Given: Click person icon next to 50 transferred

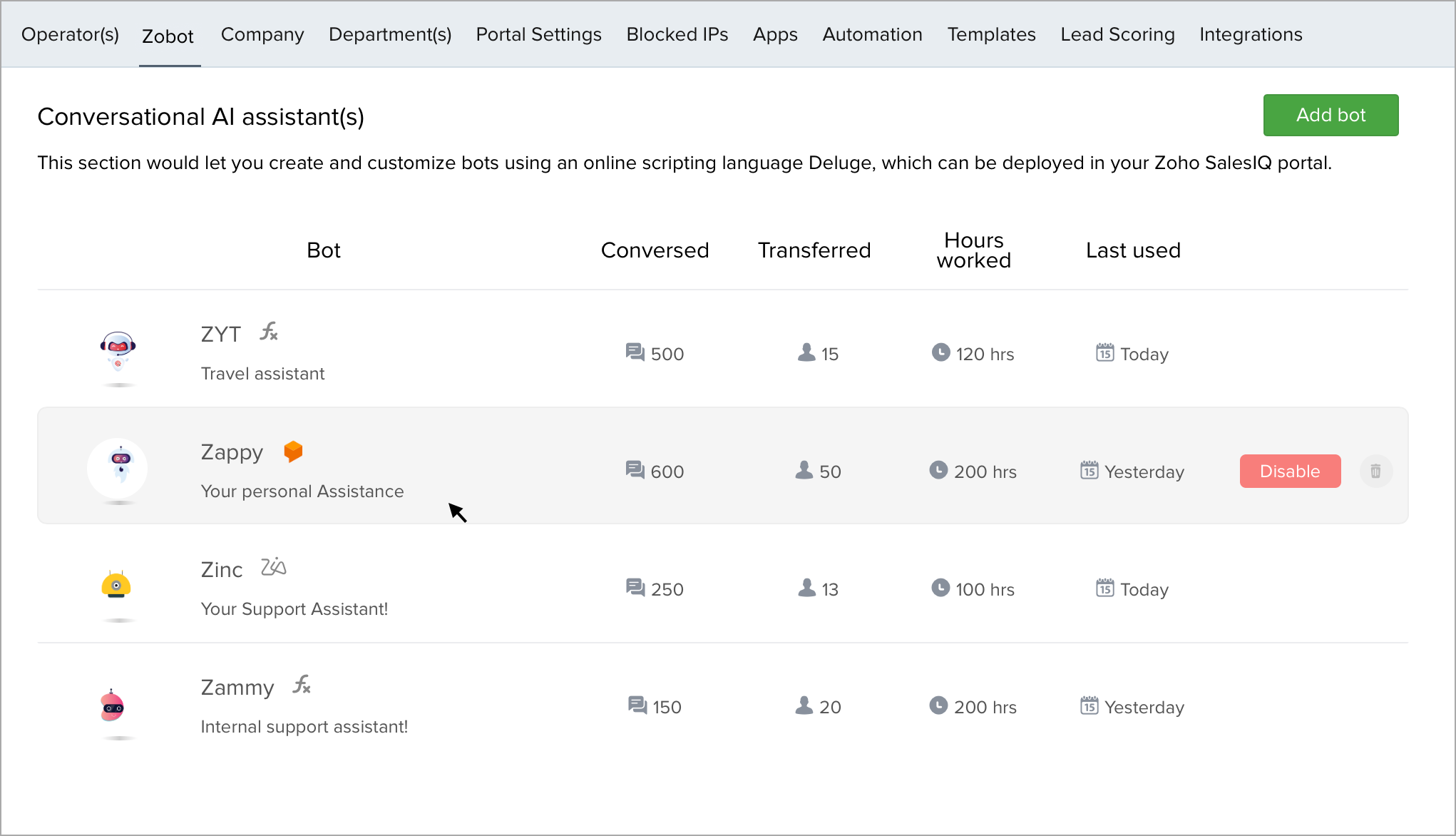Looking at the screenshot, I should (804, 470).
